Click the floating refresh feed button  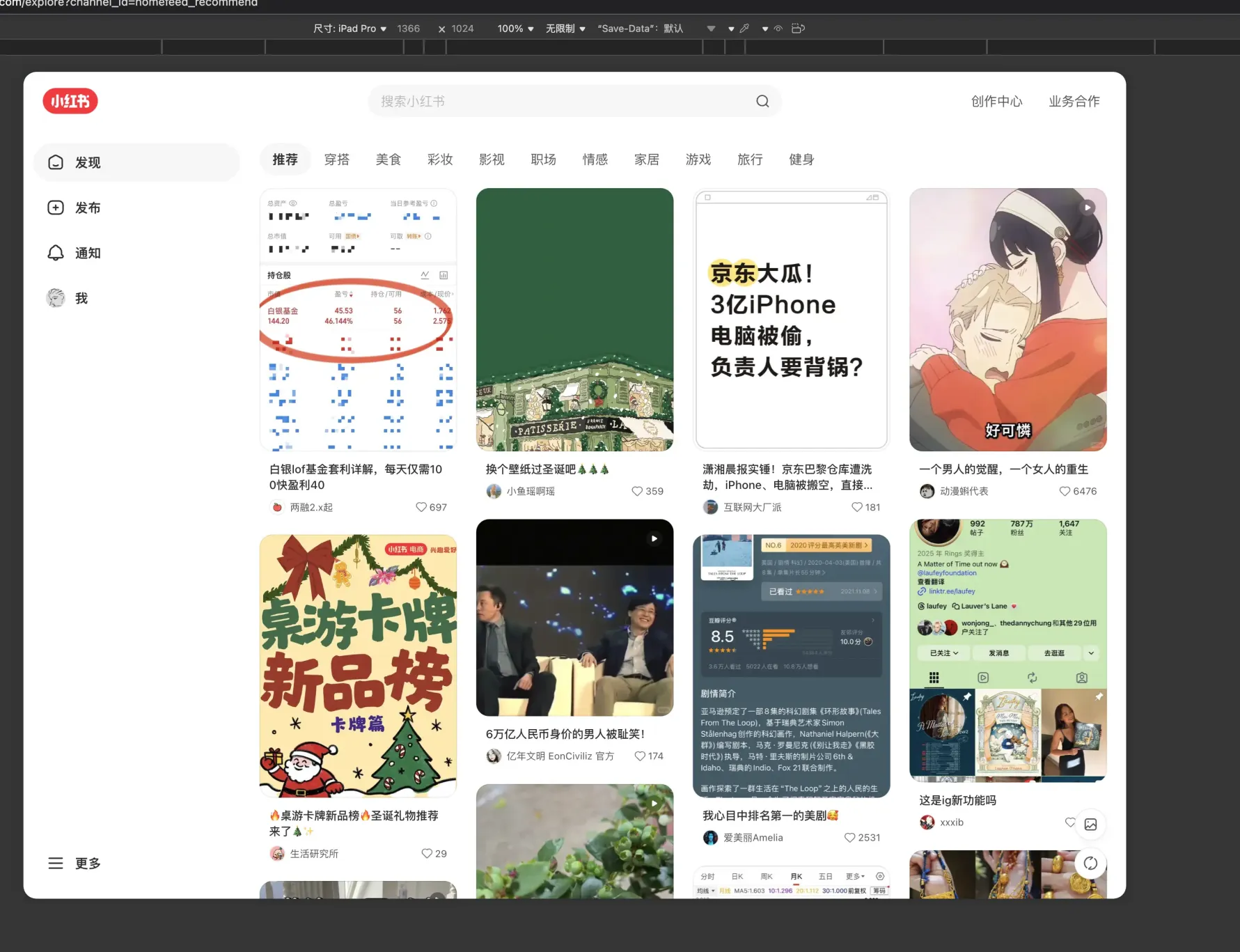[1090, 864]
